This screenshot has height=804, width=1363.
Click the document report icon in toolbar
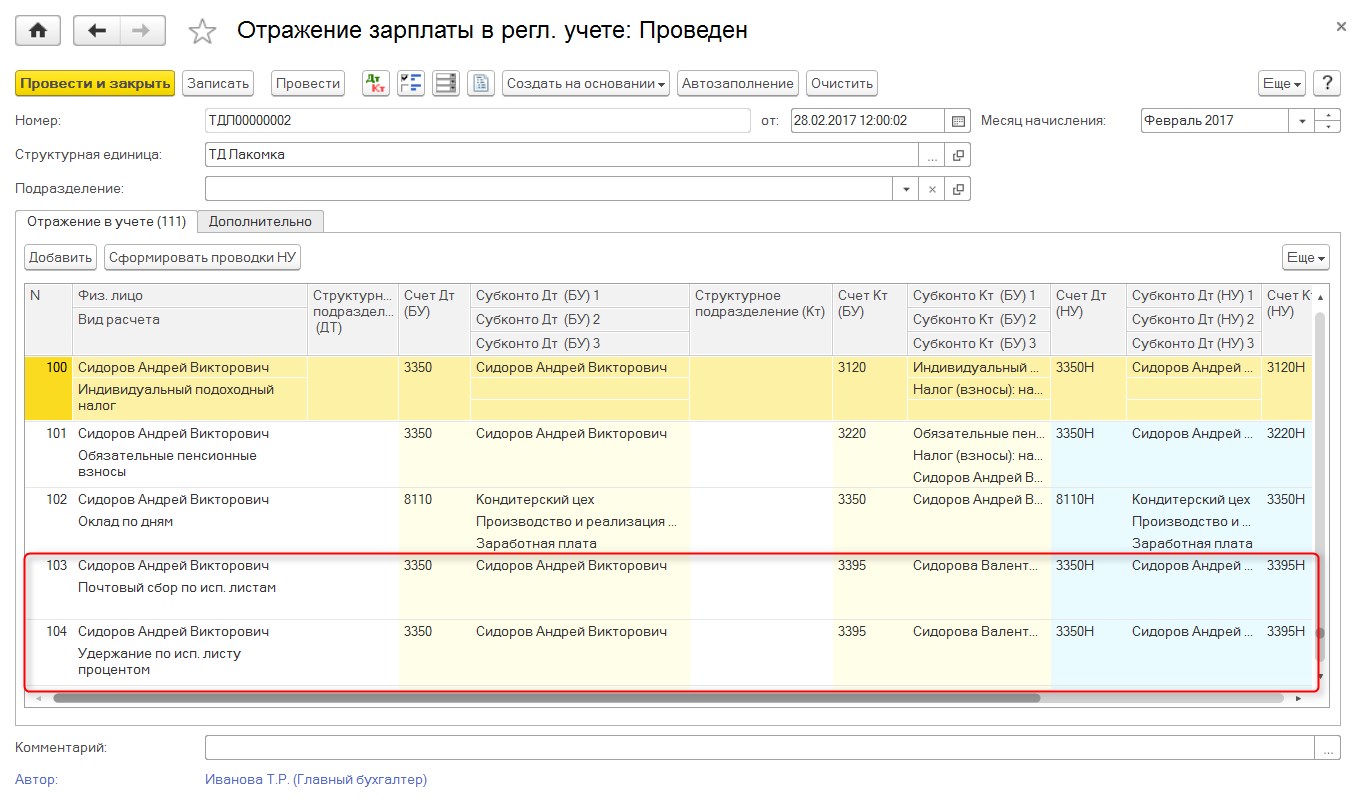482,83
